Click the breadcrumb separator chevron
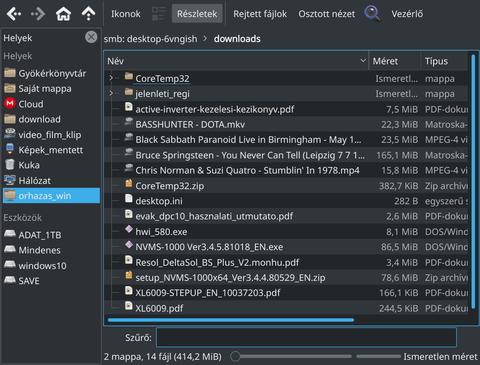480x365 pixels. (205, 39)
